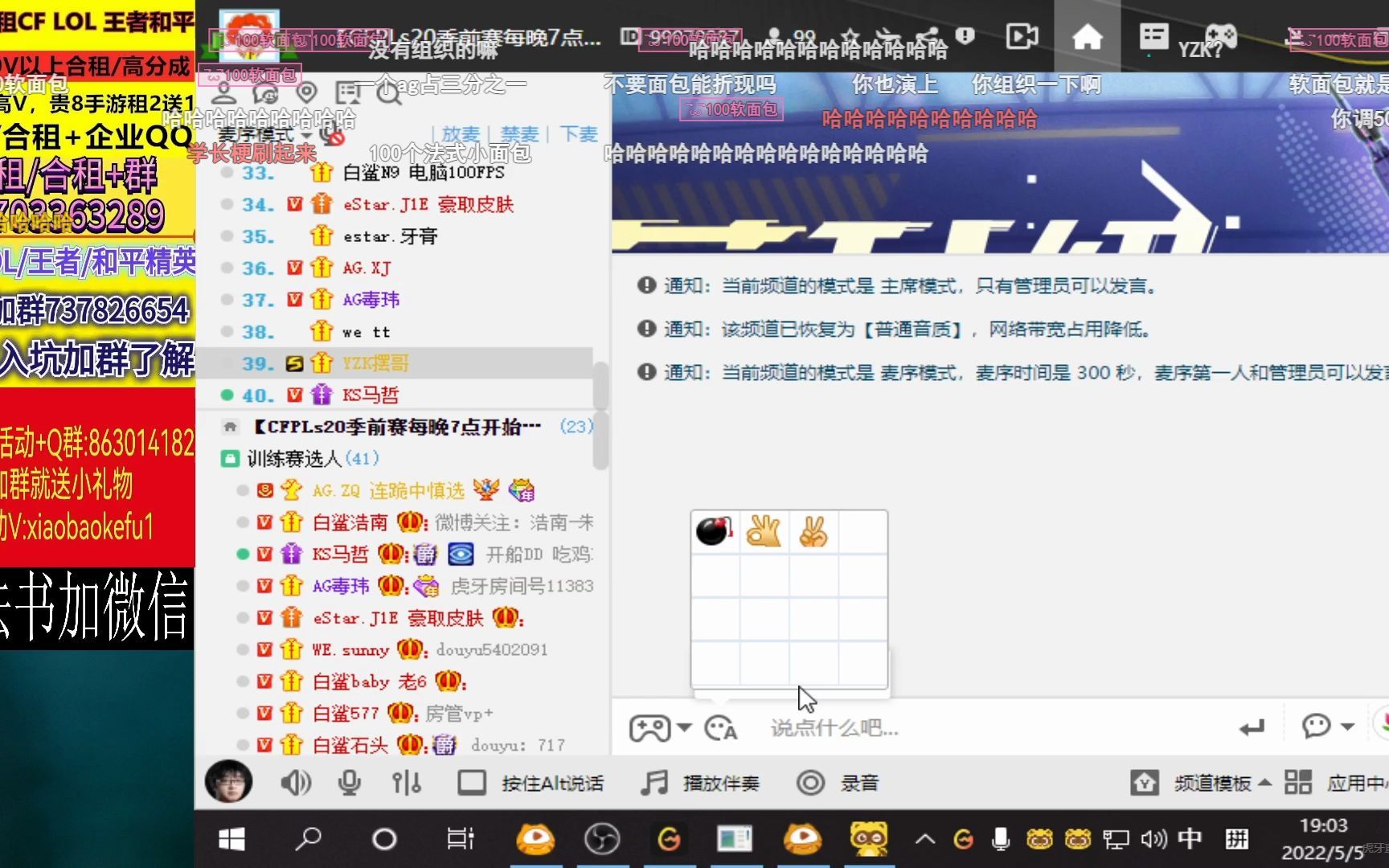Open the raccoon mascot app in taskbar

tap(869, 839)
